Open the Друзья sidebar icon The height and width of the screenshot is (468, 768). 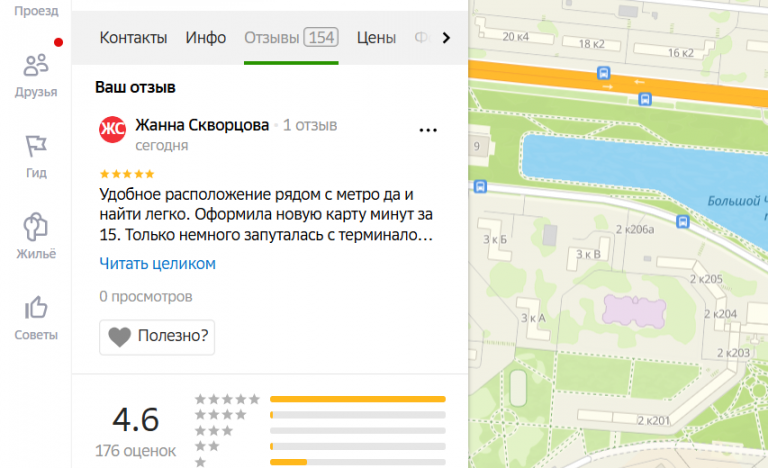(x=36, y=66)
